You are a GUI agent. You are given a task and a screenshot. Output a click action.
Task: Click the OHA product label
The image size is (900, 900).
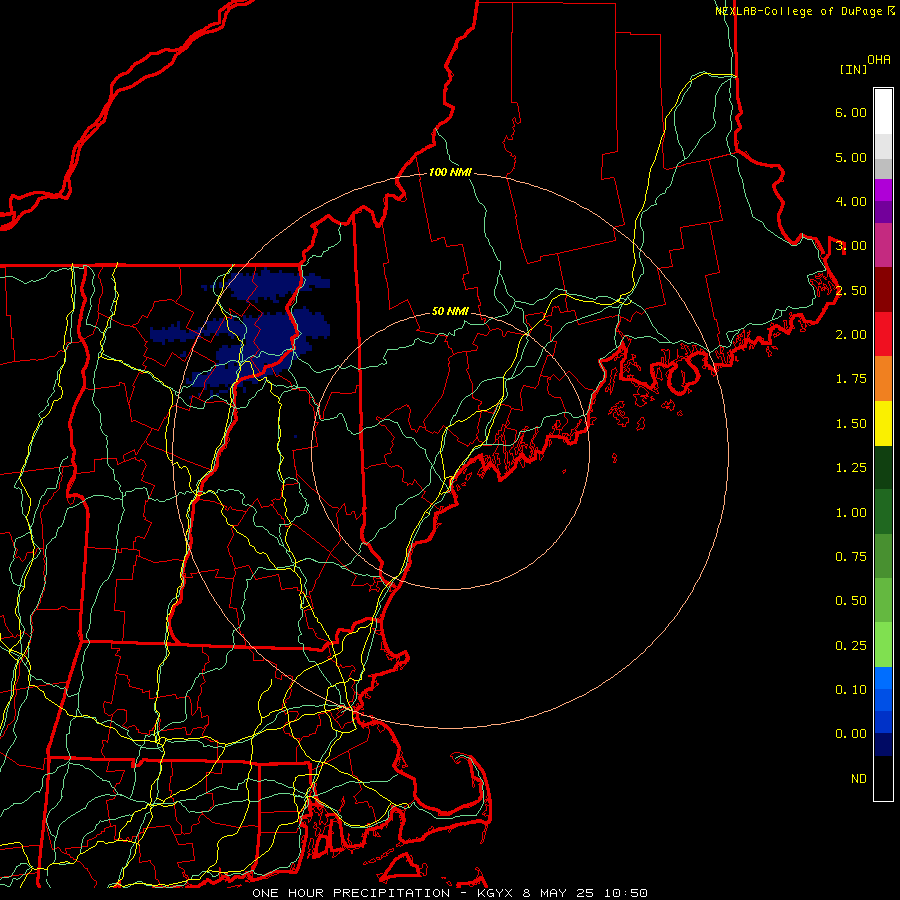[x=879, y=60]
